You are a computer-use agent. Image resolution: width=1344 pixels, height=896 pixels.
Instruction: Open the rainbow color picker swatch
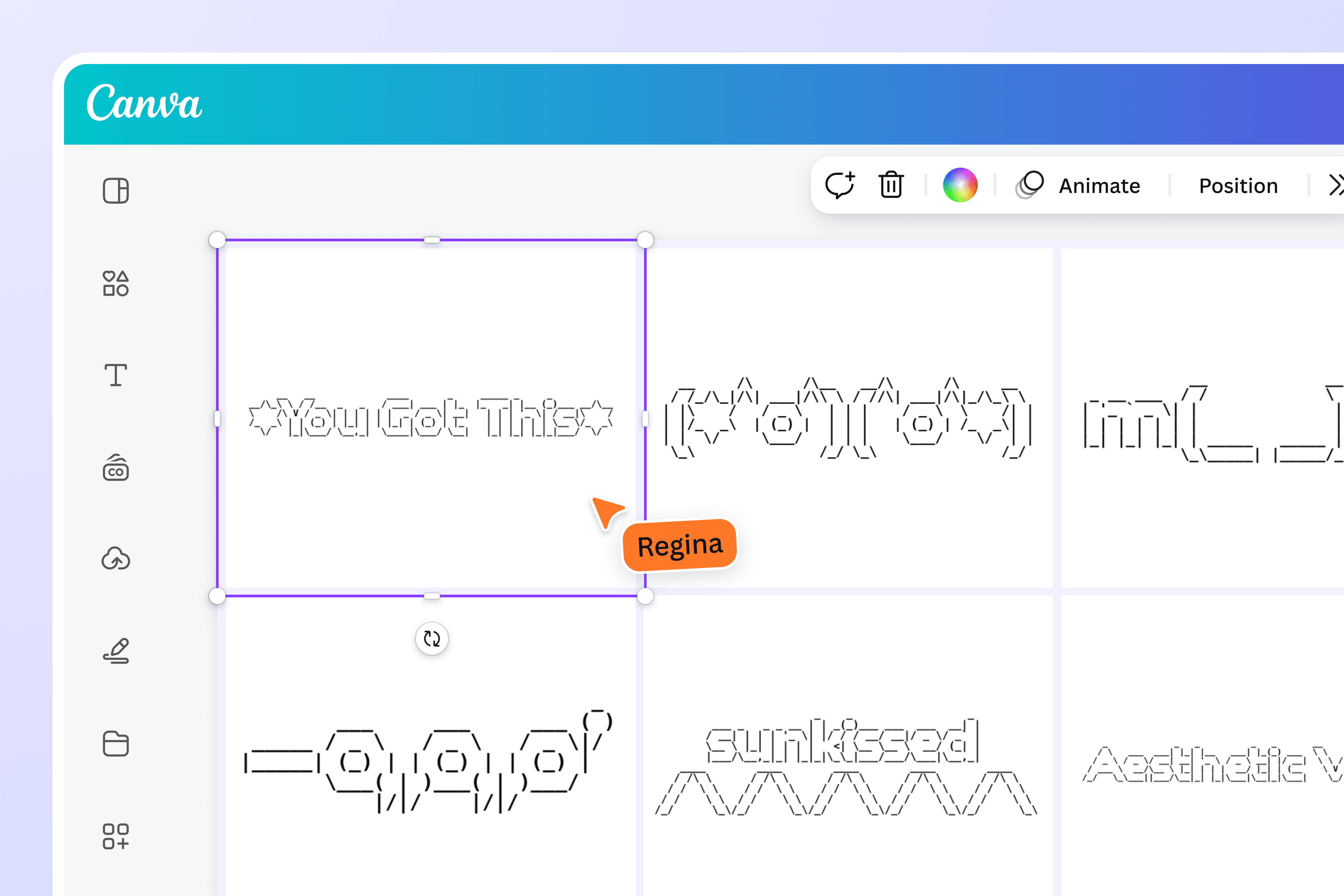click(x=961, y=185)
